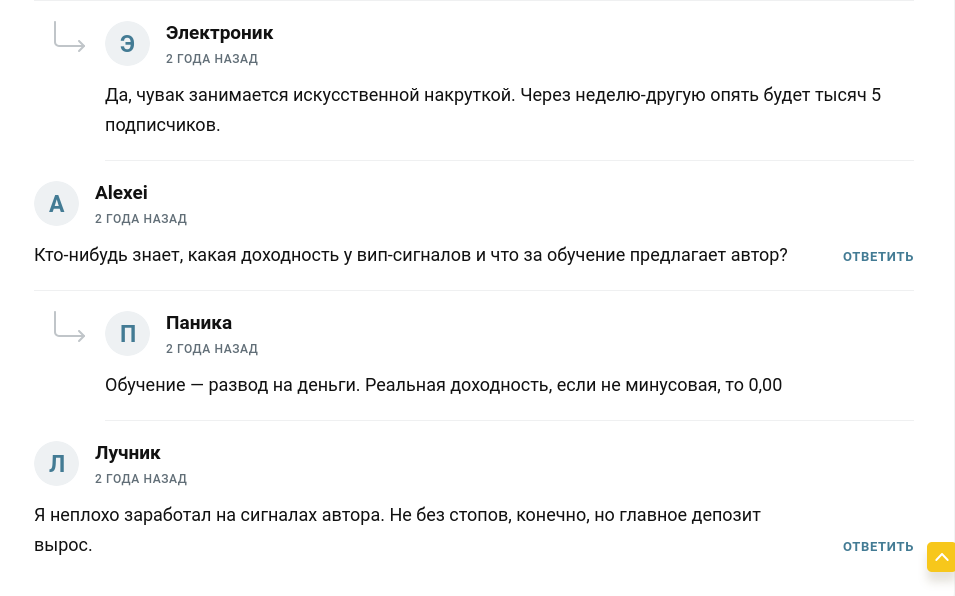Screen dimensions: 955x596
Task: Click ОТВЕТИТЬ under Лучник's comment
Action: tap(878, 546)
